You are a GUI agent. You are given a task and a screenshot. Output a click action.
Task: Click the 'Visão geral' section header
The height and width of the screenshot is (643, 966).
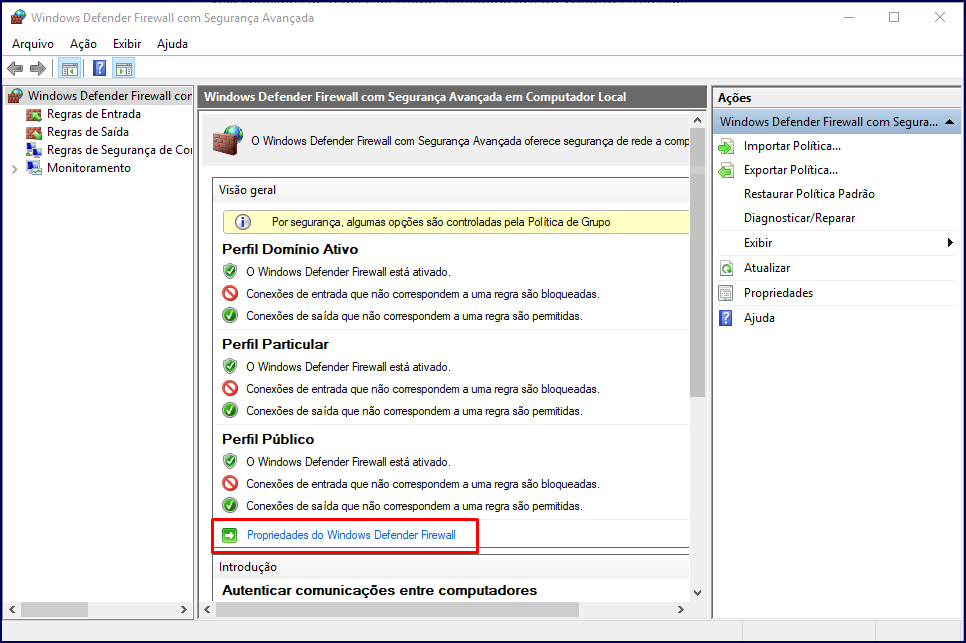tap(247, 190)
